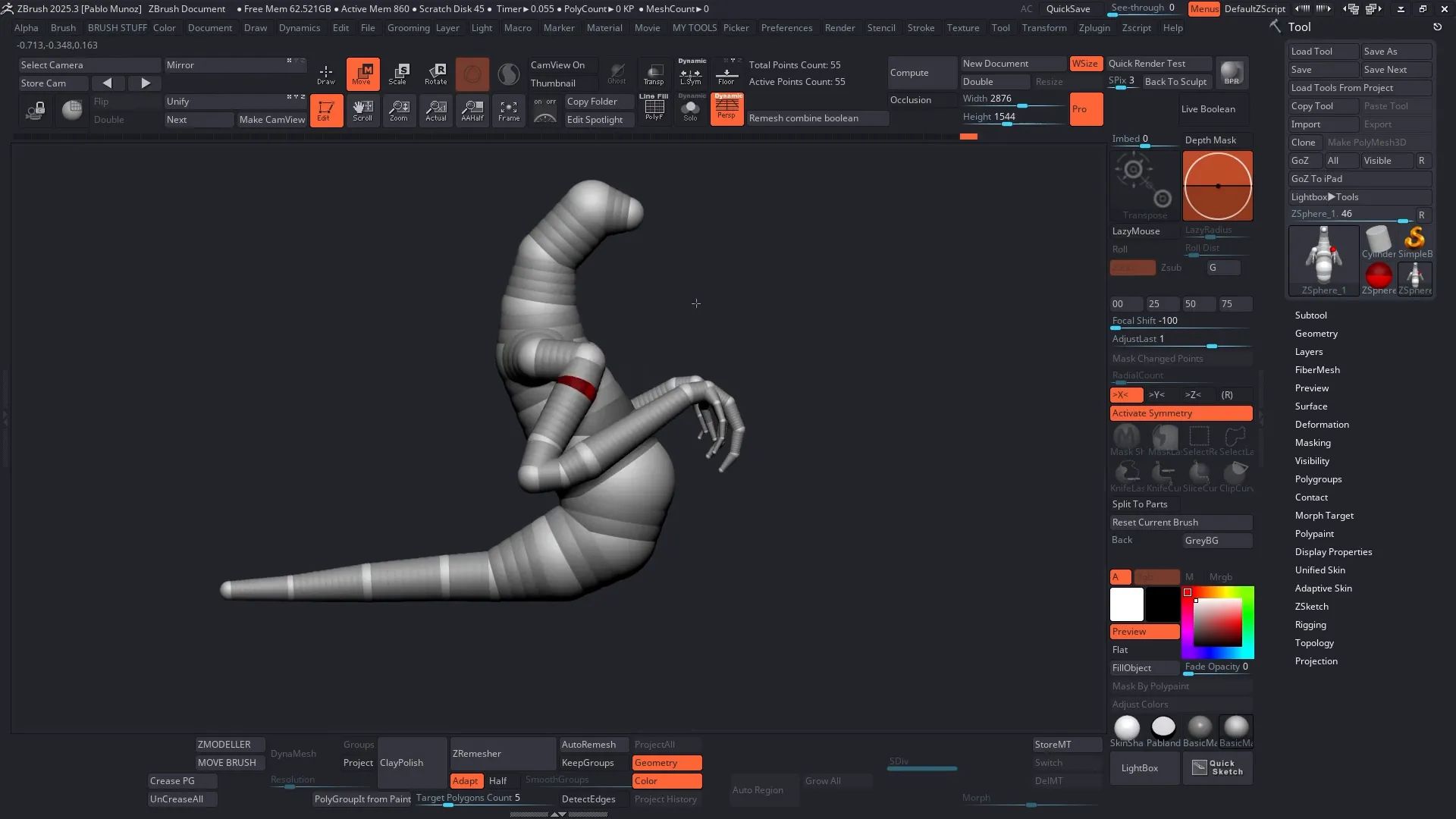Toggle the Activate Symmetry button
The width and height of the screenshot is (1456, 819).
coord(1181,413)
